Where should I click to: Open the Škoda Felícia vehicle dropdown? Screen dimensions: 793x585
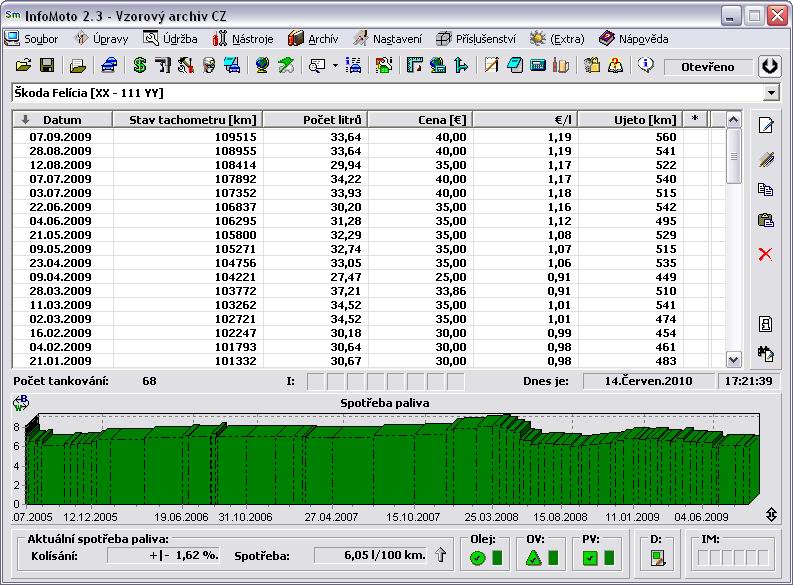770,93
